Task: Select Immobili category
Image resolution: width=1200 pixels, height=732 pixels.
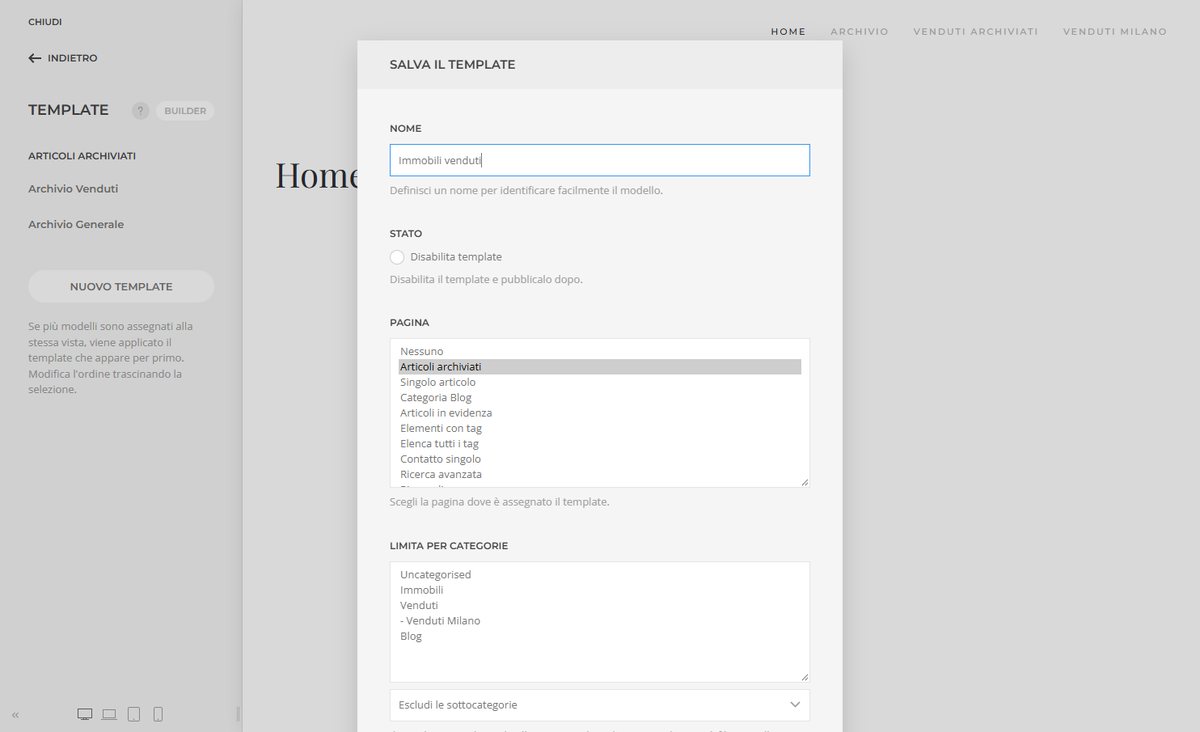Action: tap(600, 590)
